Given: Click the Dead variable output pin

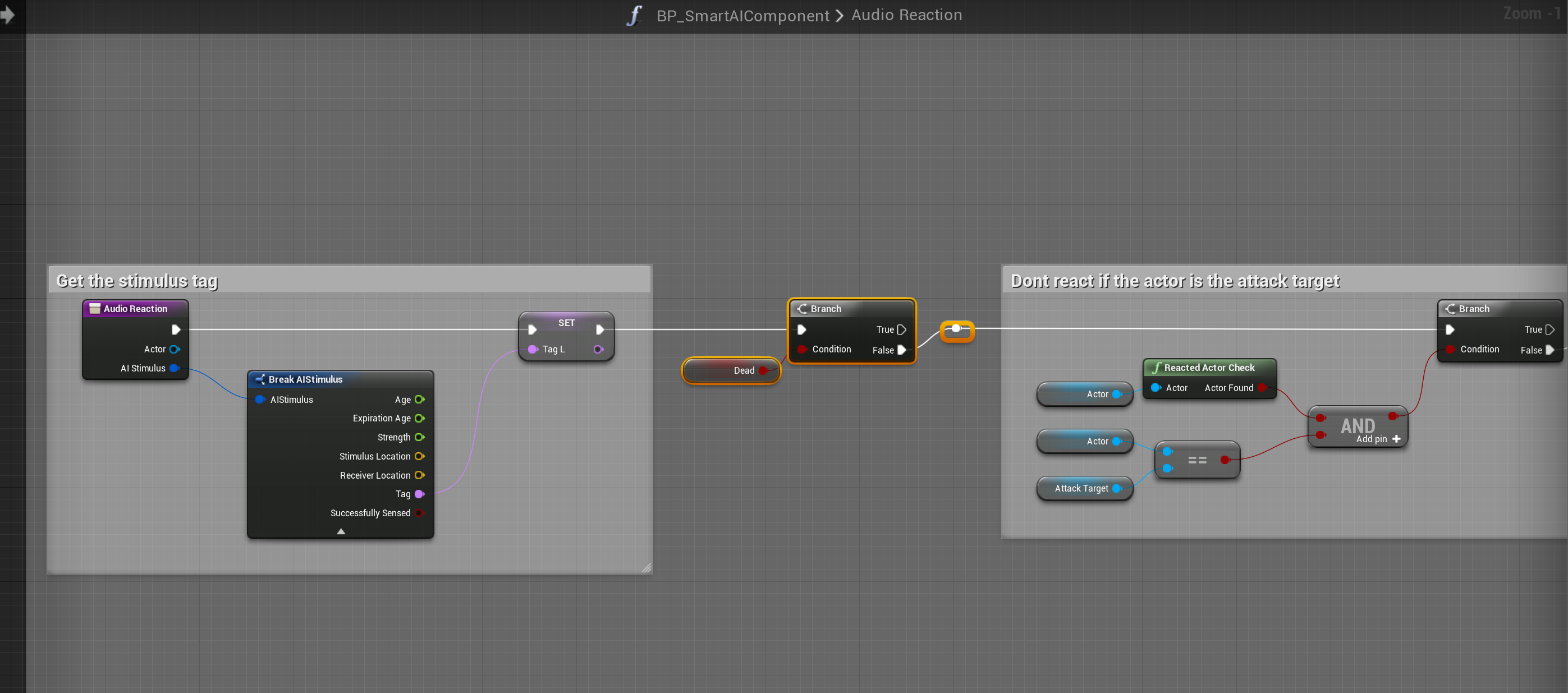Looking at the screenshot, I should 763,370.
